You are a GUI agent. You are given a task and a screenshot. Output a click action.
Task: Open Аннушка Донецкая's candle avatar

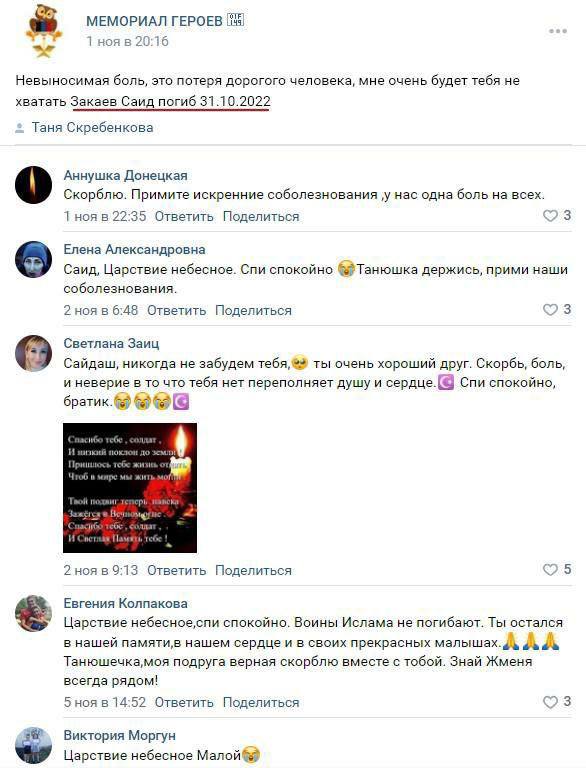click(x=33, y=185)
